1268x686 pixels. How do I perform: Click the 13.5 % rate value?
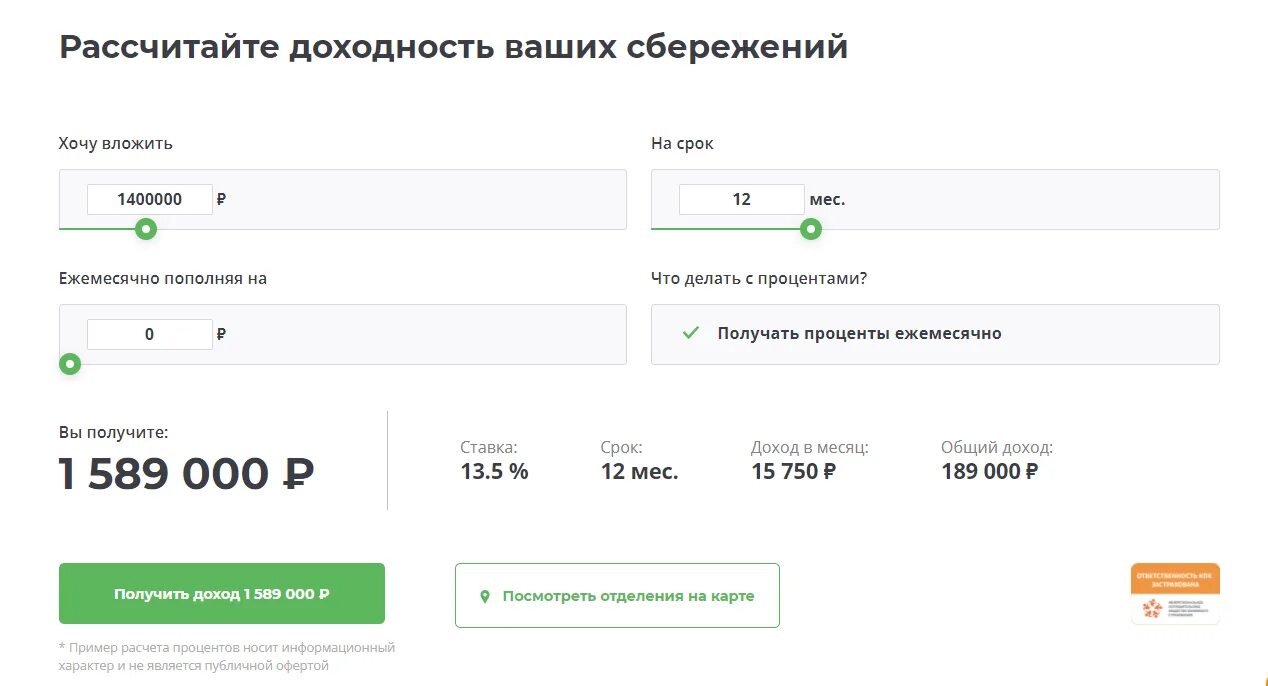click(x=494, y=471)
